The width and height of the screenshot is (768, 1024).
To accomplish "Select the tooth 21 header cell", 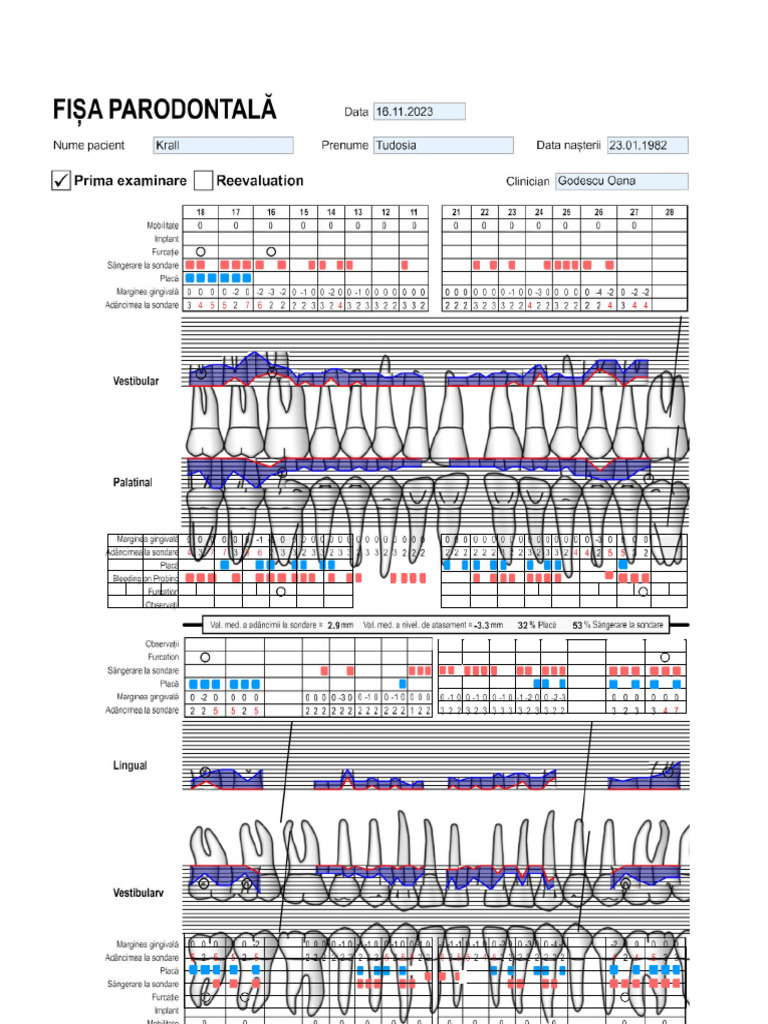I will click(x=456, y=212).
